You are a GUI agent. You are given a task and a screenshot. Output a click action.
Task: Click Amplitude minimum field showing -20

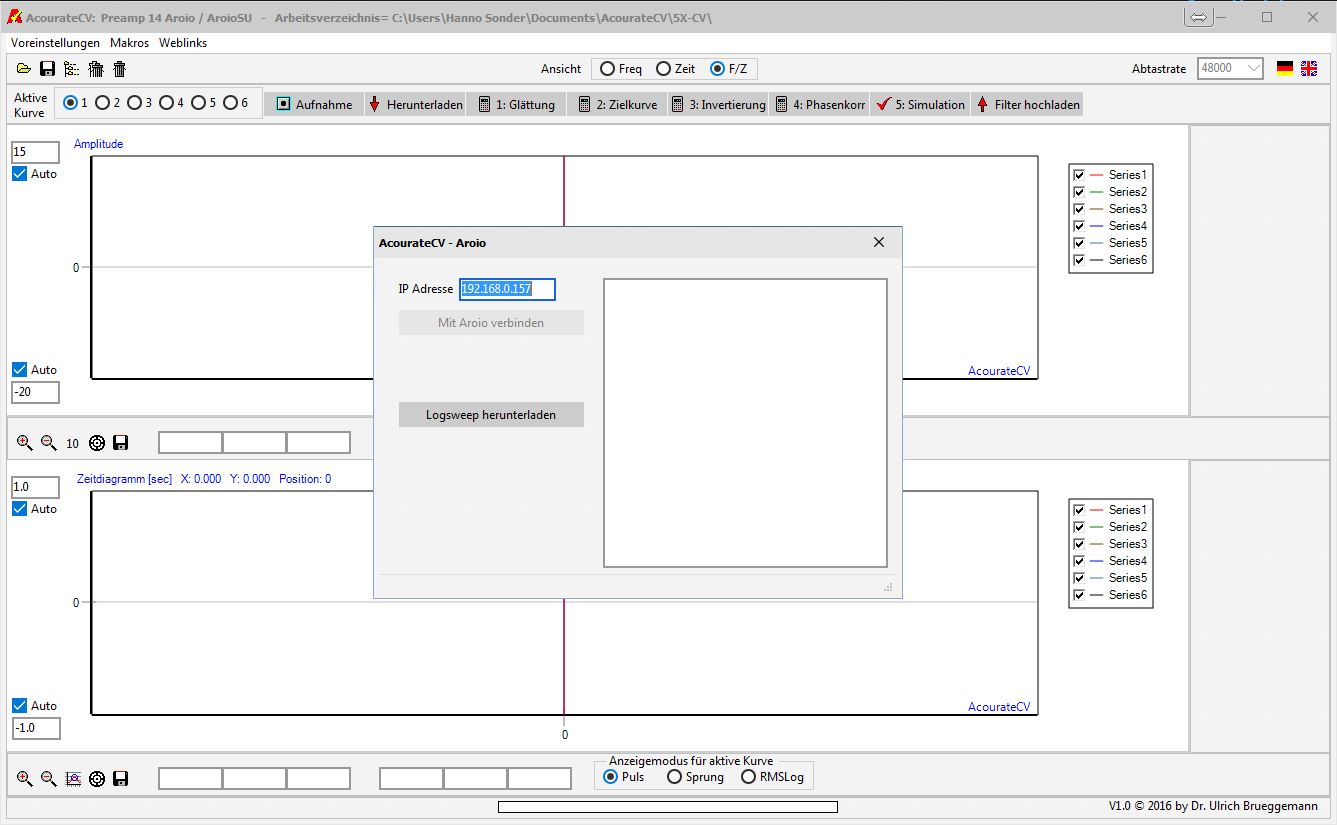[x=35, y=392]
